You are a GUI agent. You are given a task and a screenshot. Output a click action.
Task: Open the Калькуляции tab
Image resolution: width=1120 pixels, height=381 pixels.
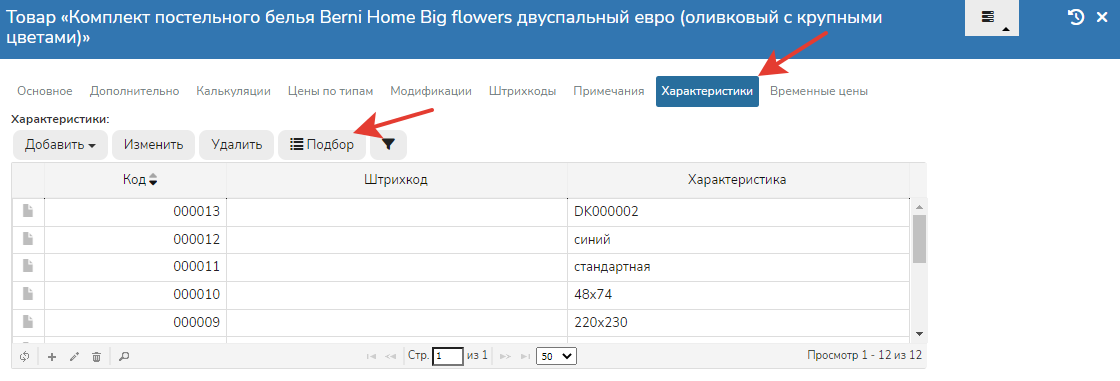(234, 91)
